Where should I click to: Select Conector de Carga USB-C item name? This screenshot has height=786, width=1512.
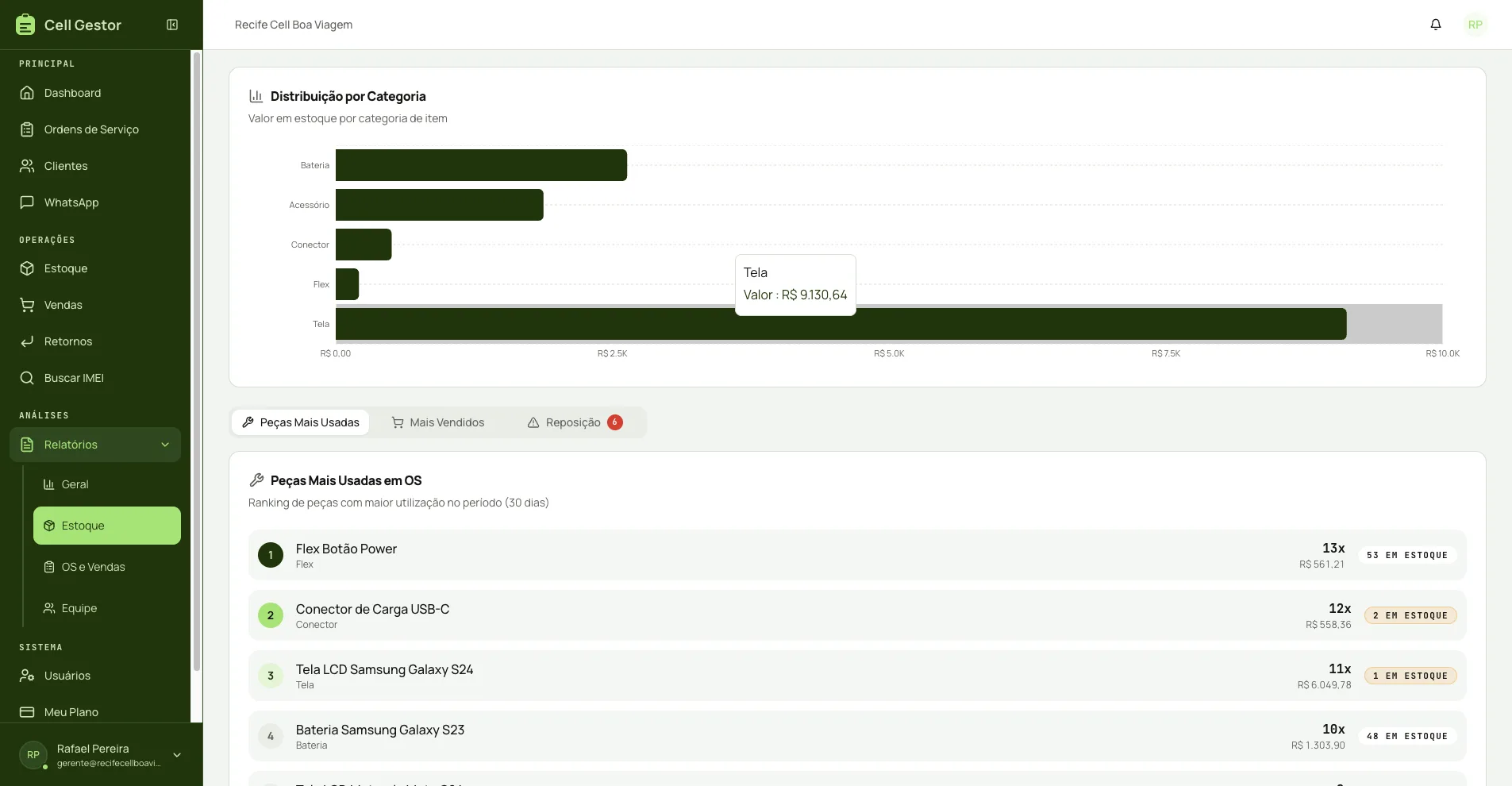372,609
